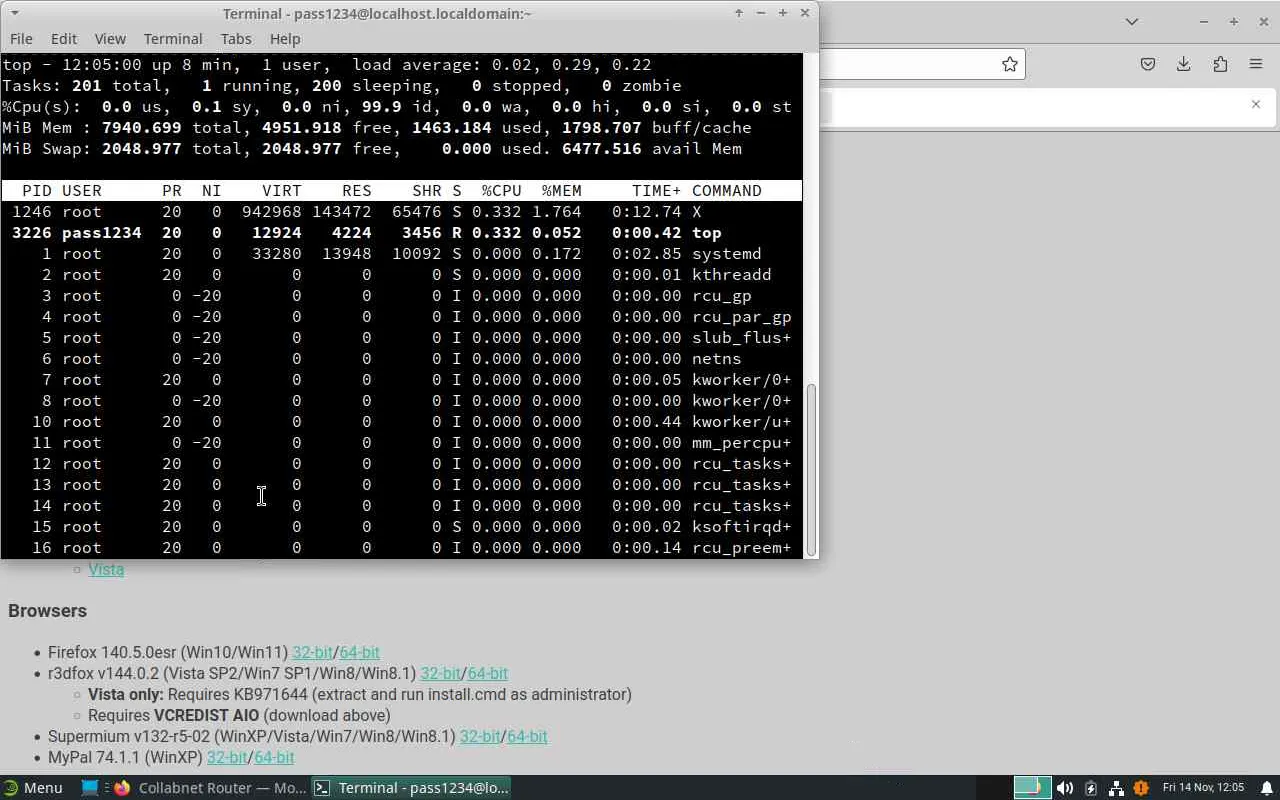The height and width of the screenshot is (800, 1280).
Task: Bookmark this page with the star icon
Action: click(1010, 64)
